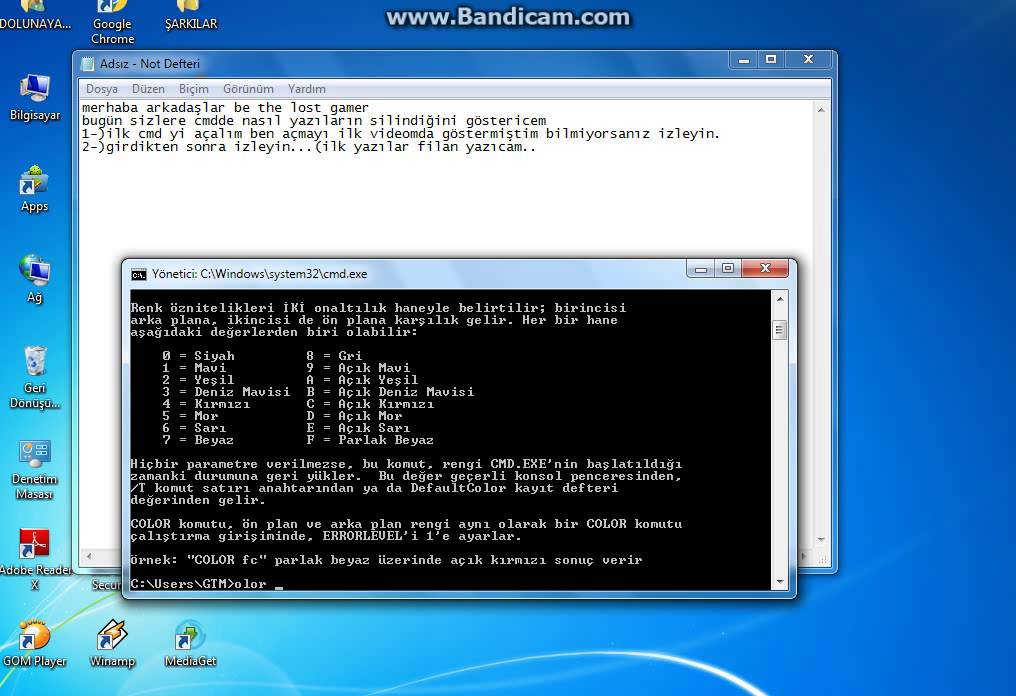Screen dimensions: 1016x696
Task: Launch MediaGet desktop shortcut
Action: point(190,643)
